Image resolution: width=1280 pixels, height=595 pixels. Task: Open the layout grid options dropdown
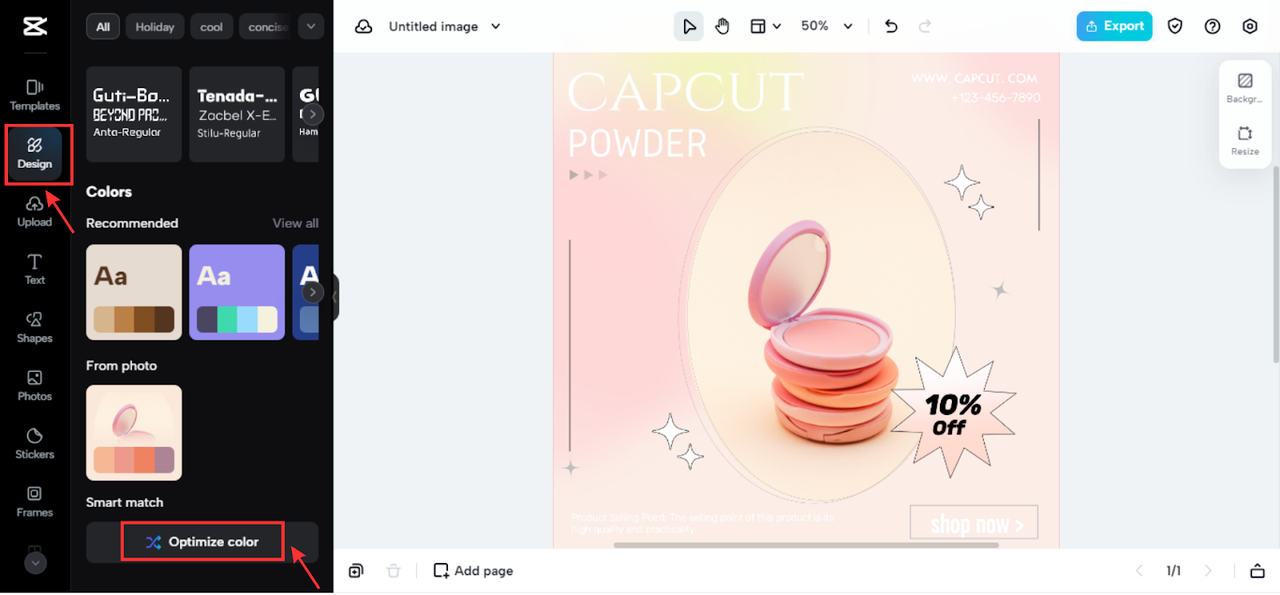pyautogui.click(x=765, y=26)
